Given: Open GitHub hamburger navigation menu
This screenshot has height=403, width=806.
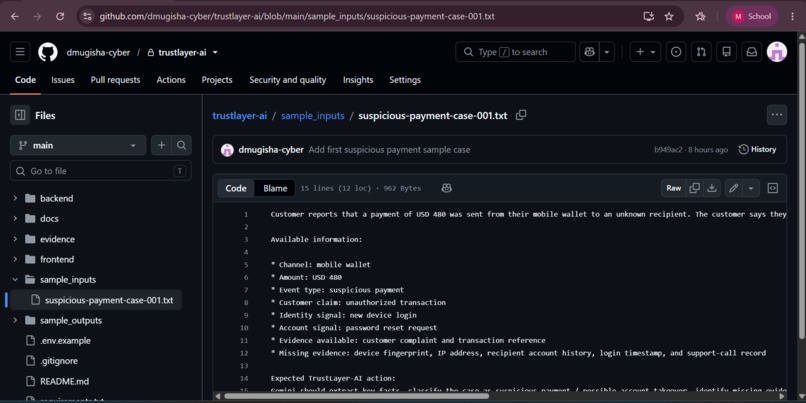Looking at the screenshot, I should (20, 52).
